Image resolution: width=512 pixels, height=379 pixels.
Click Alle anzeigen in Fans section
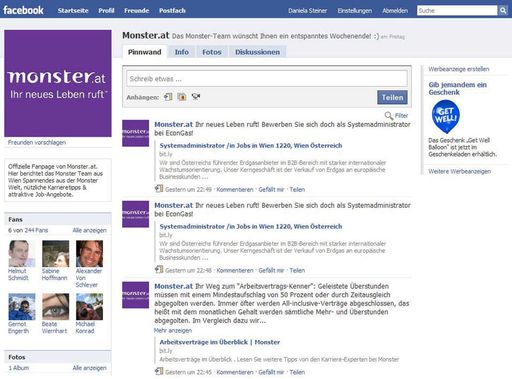pyautogui.click(x=90, y=230)
